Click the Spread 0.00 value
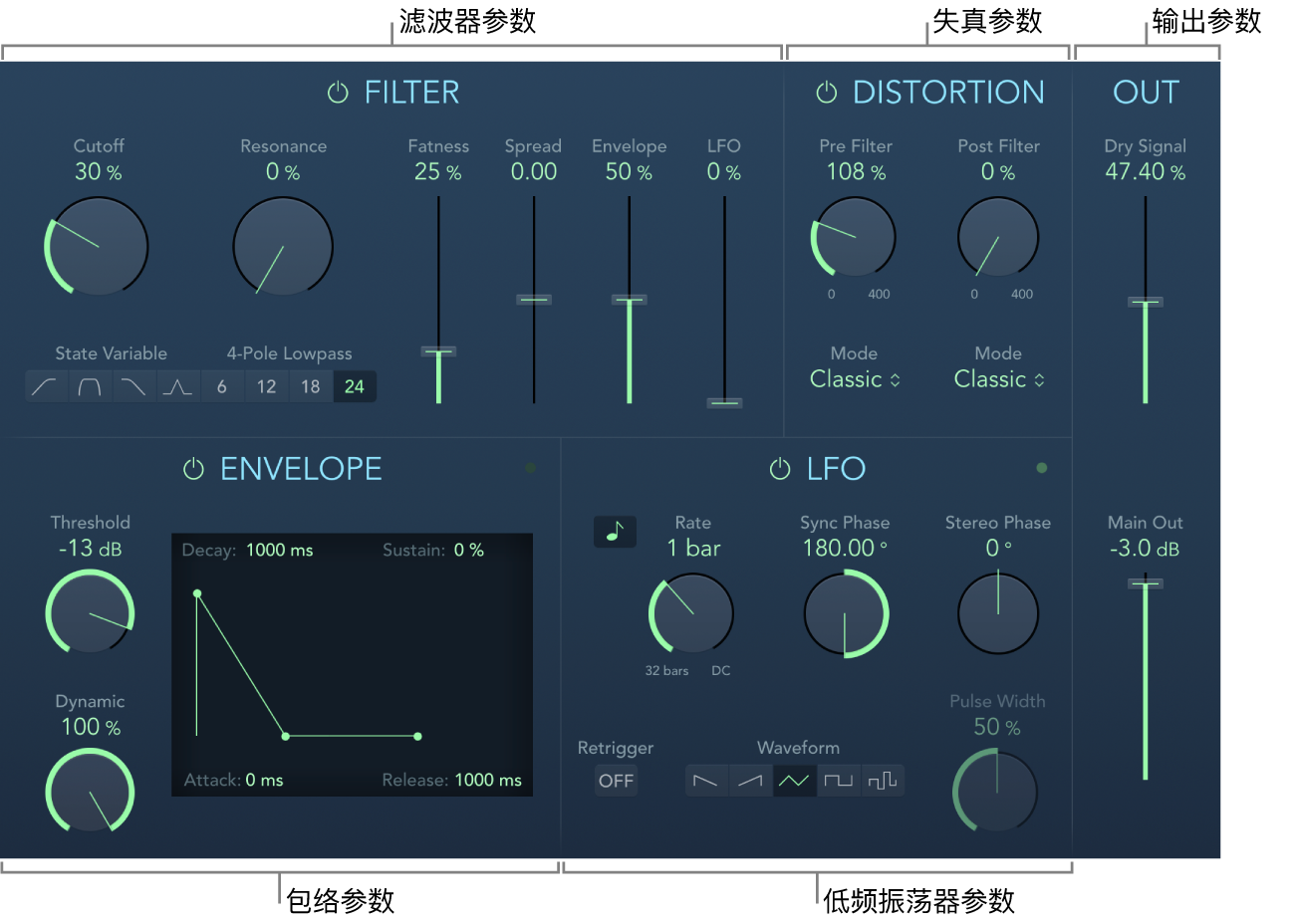This screenshot has width=1298, height=924. pyautogui.click(x=534, y=172)
